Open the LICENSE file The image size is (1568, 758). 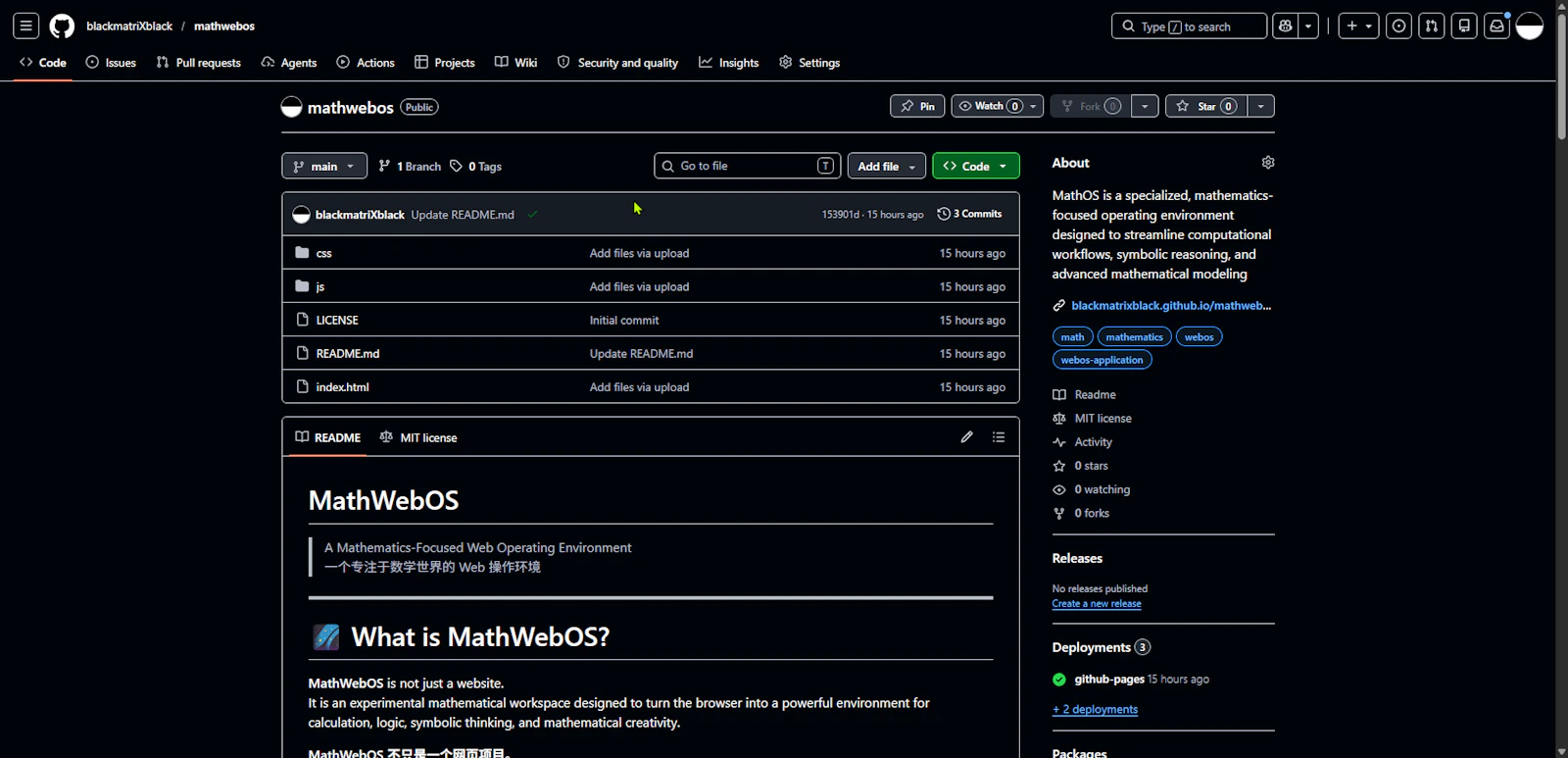[x=337, y=321]
